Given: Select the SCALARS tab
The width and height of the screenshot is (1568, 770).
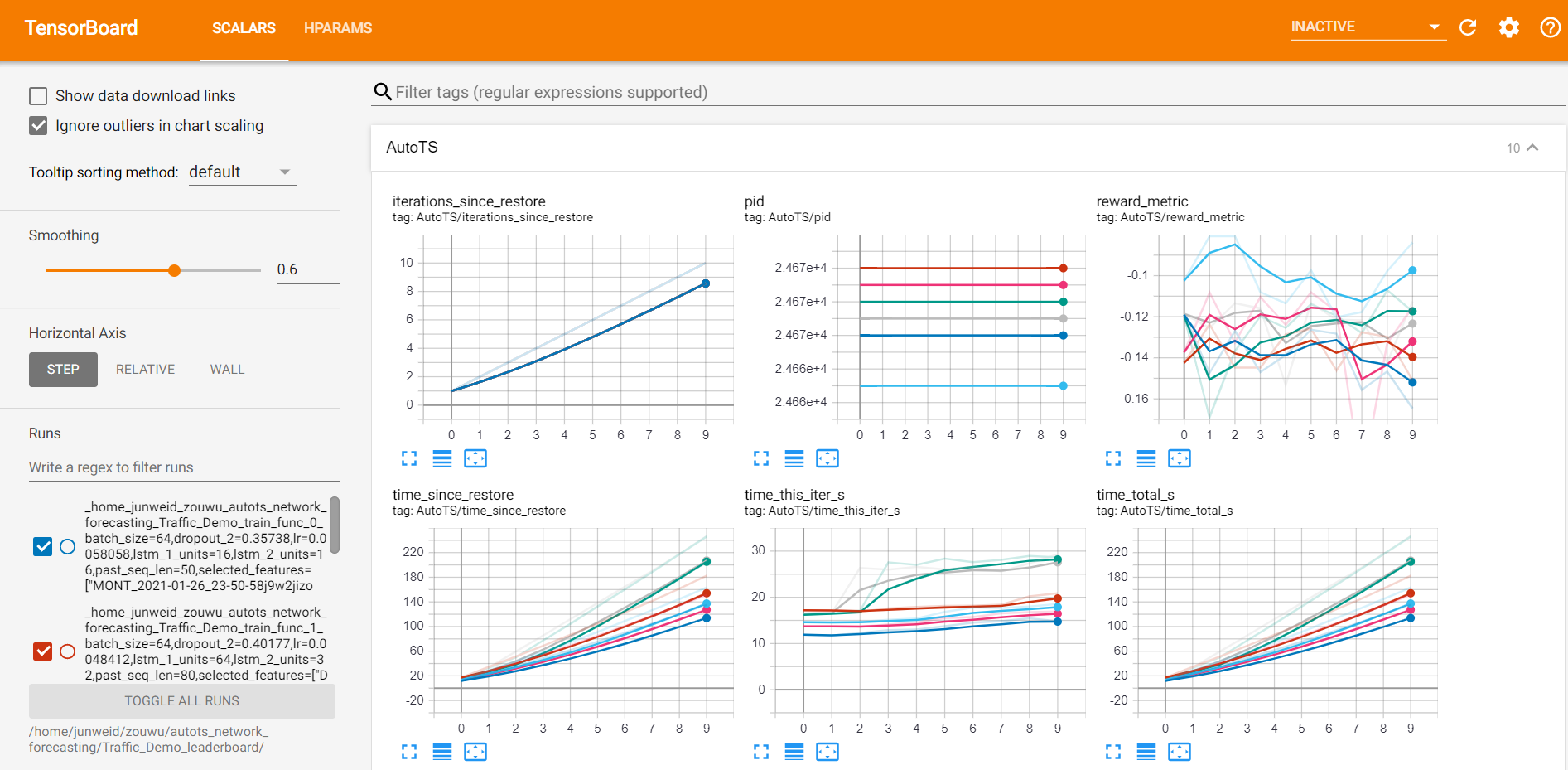Looking at the screenshot, I should tap(244, 28).
